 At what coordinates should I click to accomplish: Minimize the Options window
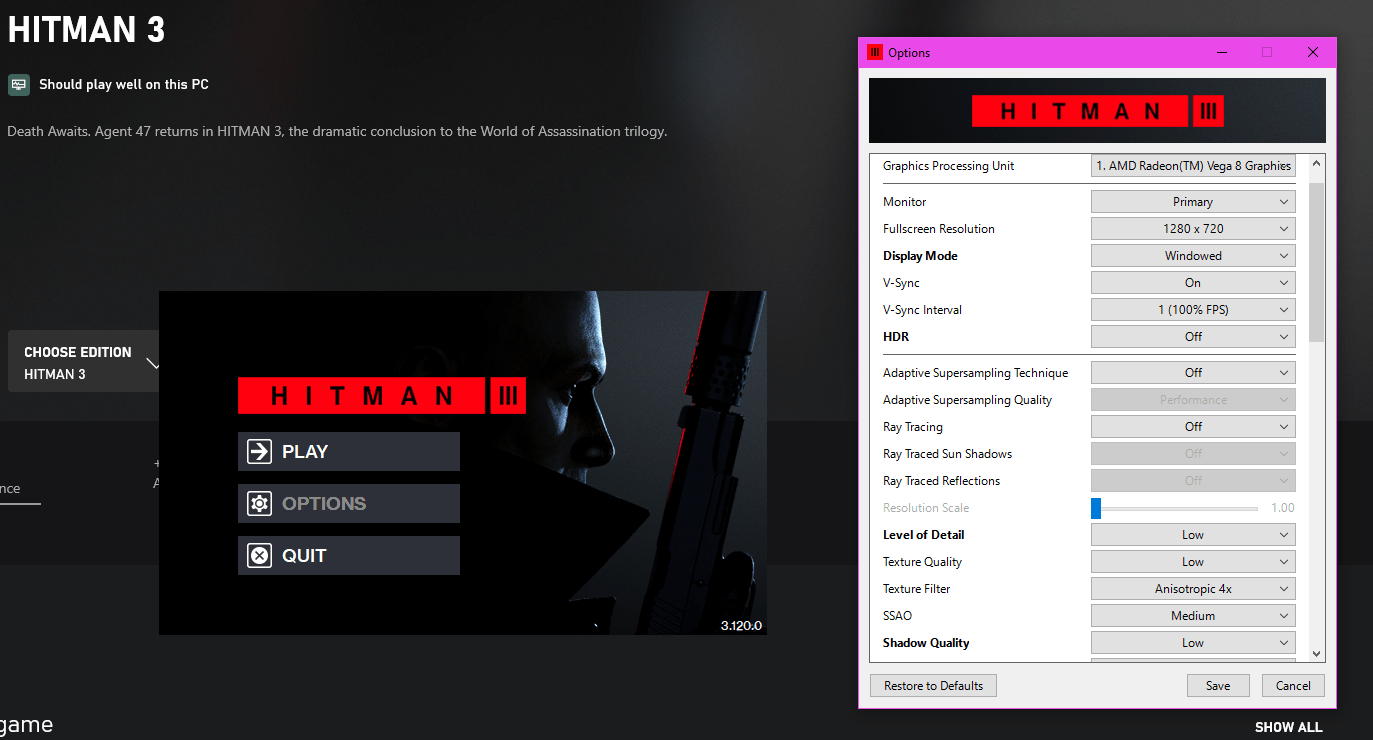coord(1222,53)
